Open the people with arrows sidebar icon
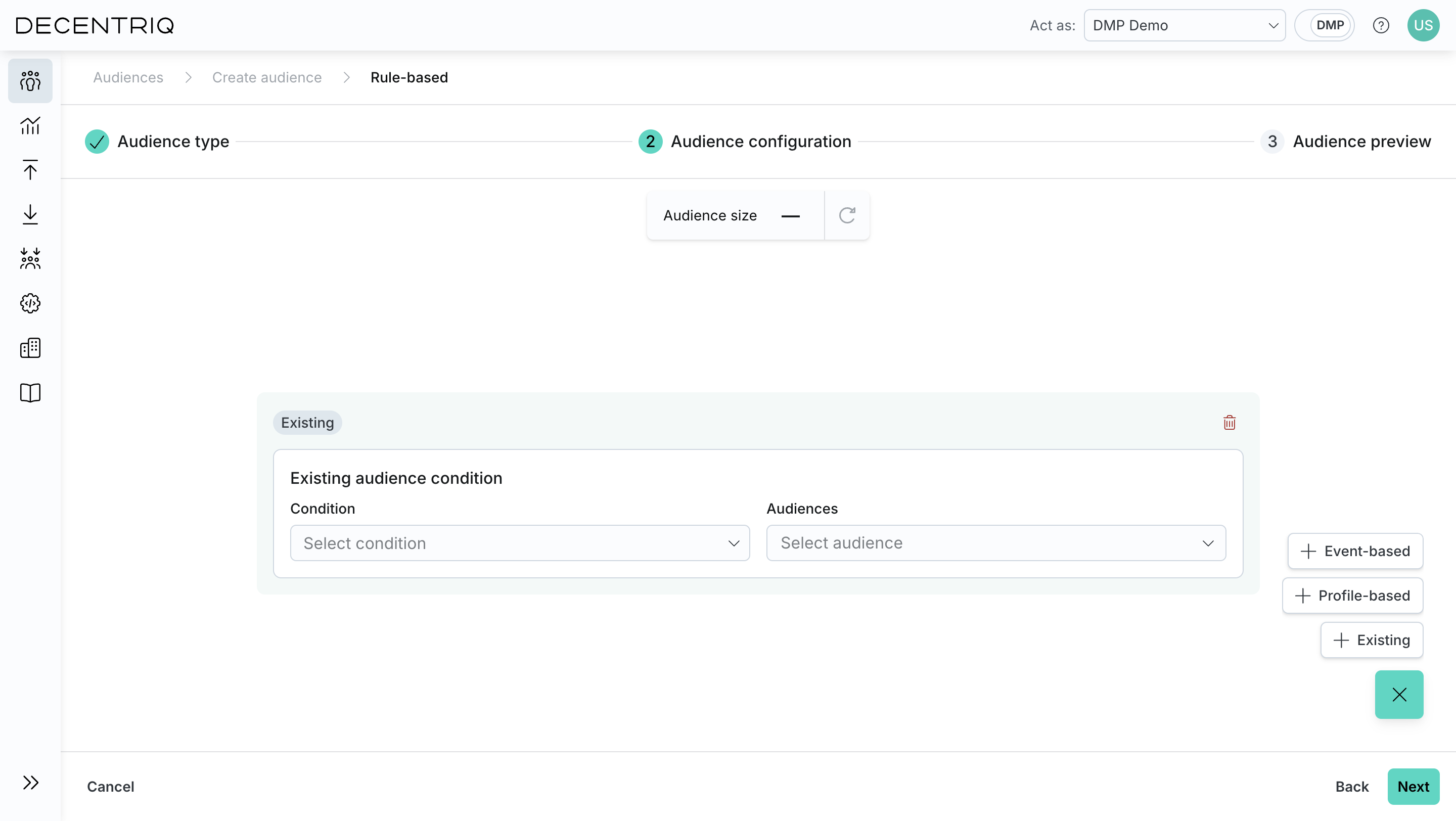This screenshot has height=821, width=1456. click(x=30, y=259)
